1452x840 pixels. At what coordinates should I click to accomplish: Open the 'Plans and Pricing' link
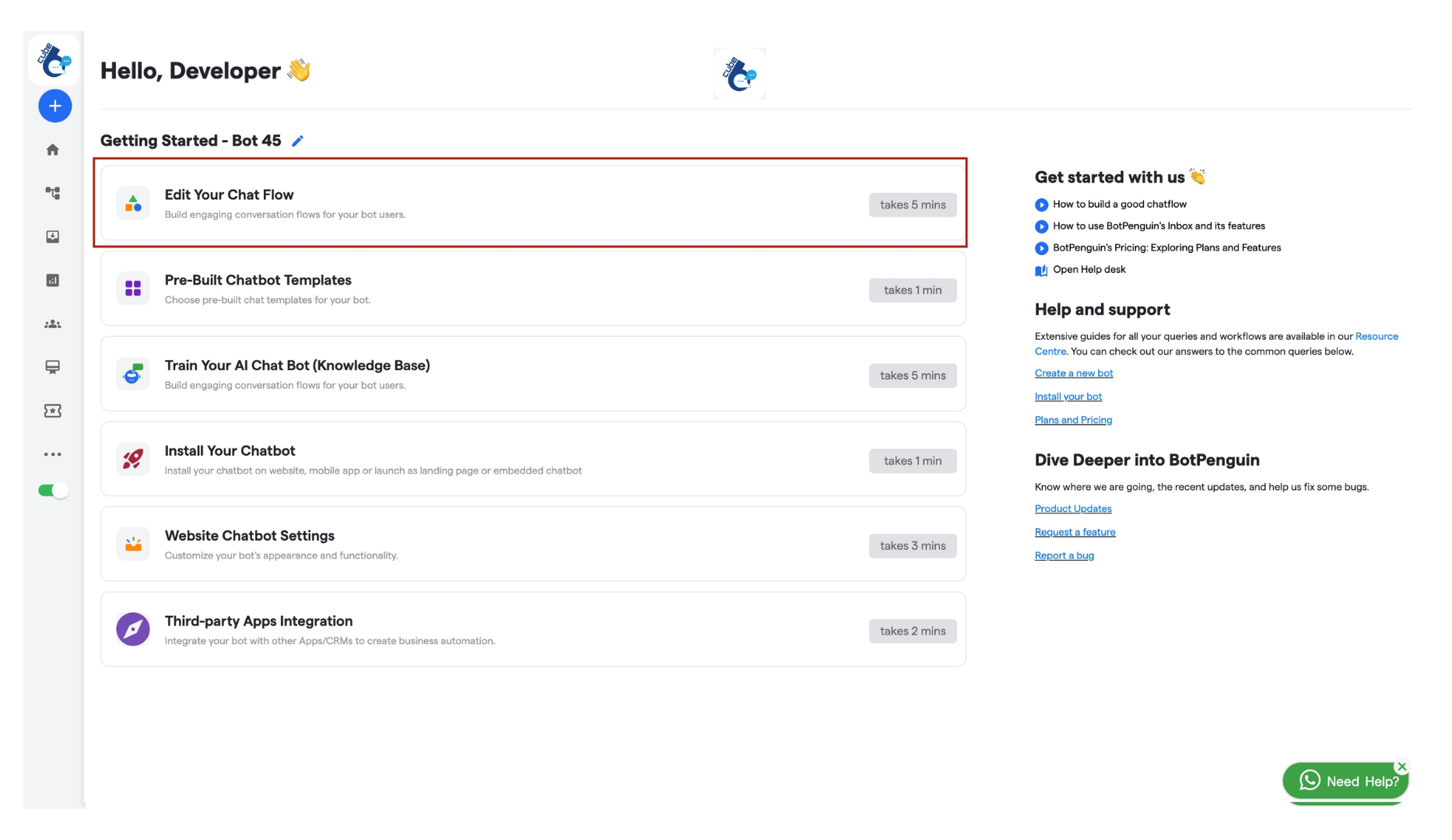pyautogui.click(x=1073, y=420)
